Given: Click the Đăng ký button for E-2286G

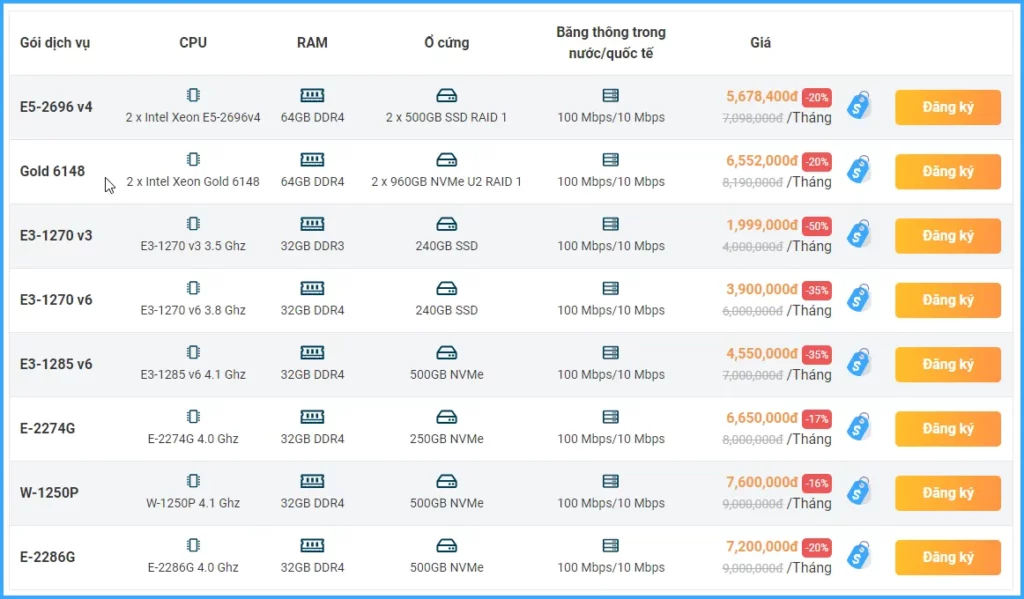Looking at the screenshot, I should pyautogui.click(x=947, y=557).
